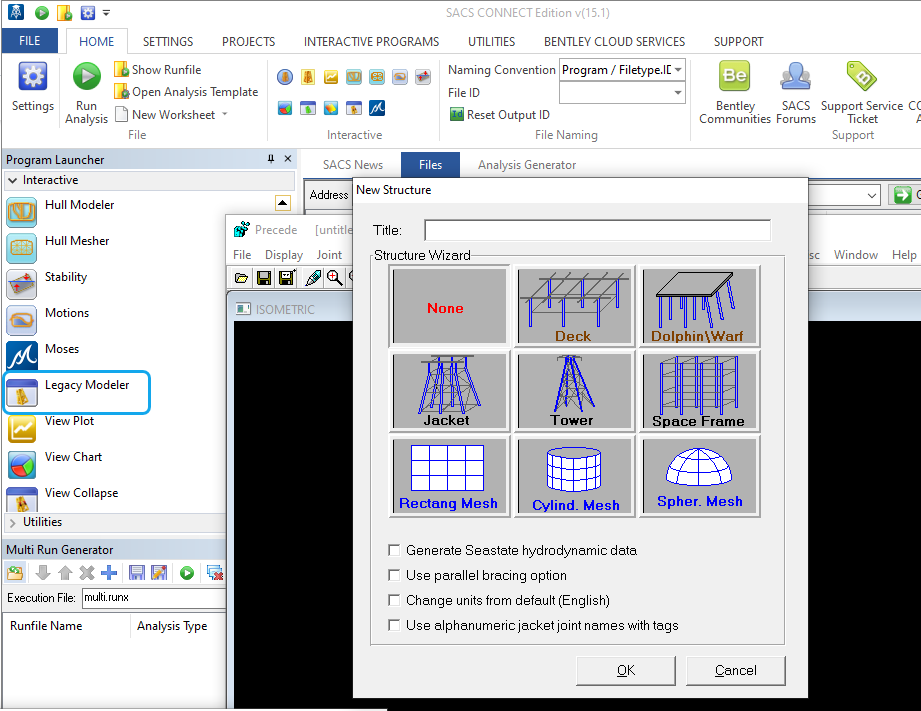Toggle Use parallel bracing option checkbox
This screenshot has height=711, width=921.
[x=394, y=575]
